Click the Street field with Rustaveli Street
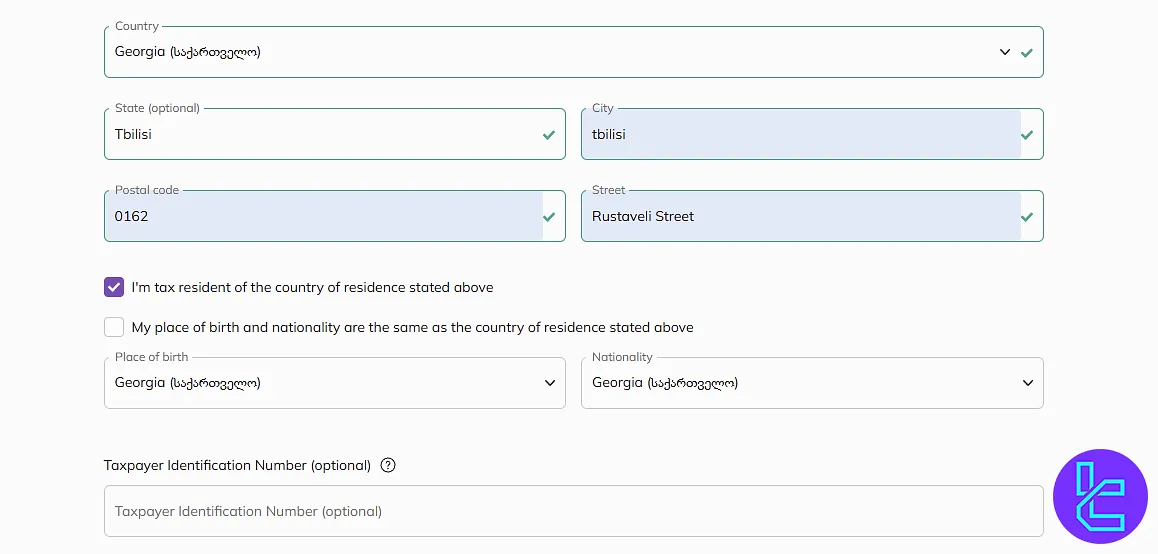Screen dimensions: 1158x554 point(812,216)
